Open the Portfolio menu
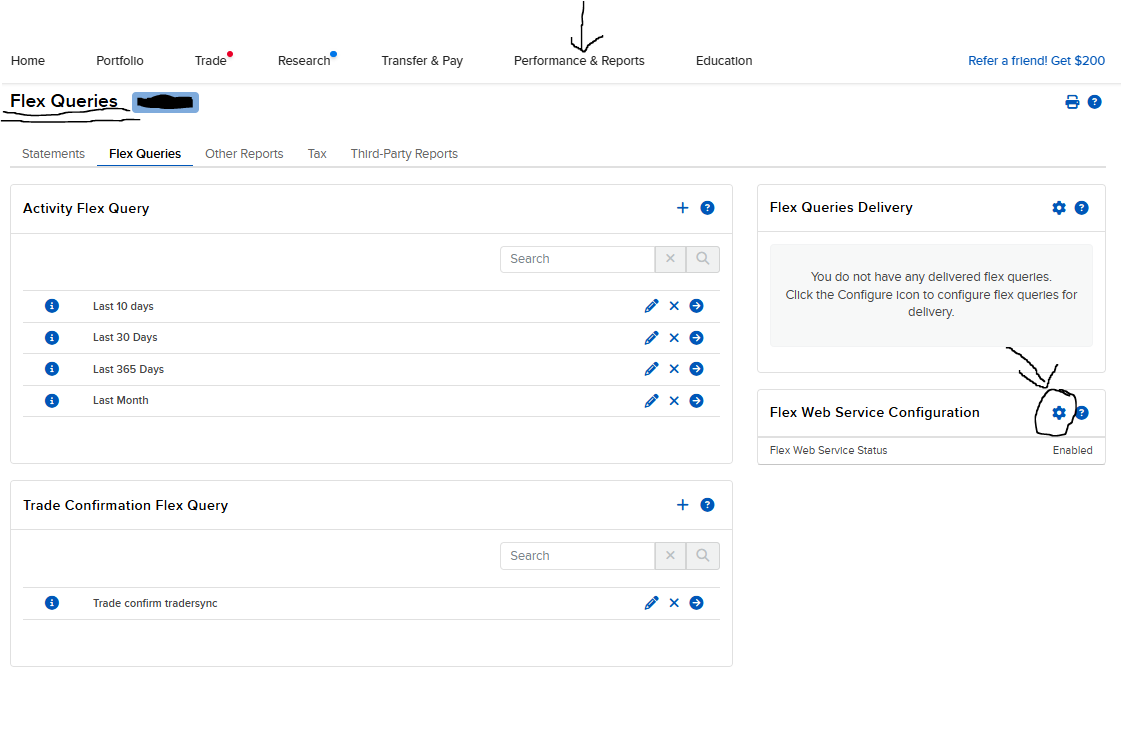 click(x=119, y=61)
